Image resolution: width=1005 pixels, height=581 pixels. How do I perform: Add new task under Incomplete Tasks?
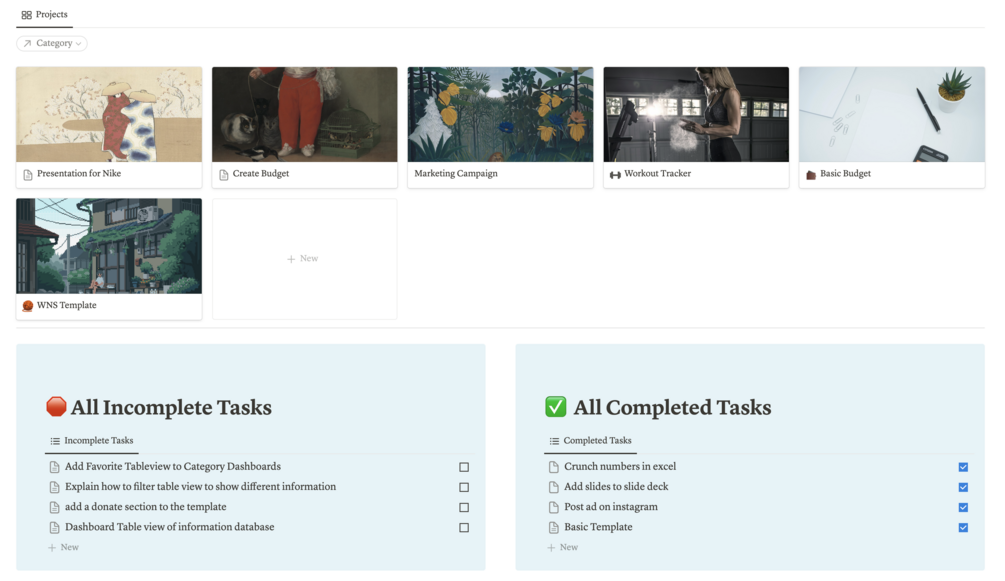coord(63,548)
